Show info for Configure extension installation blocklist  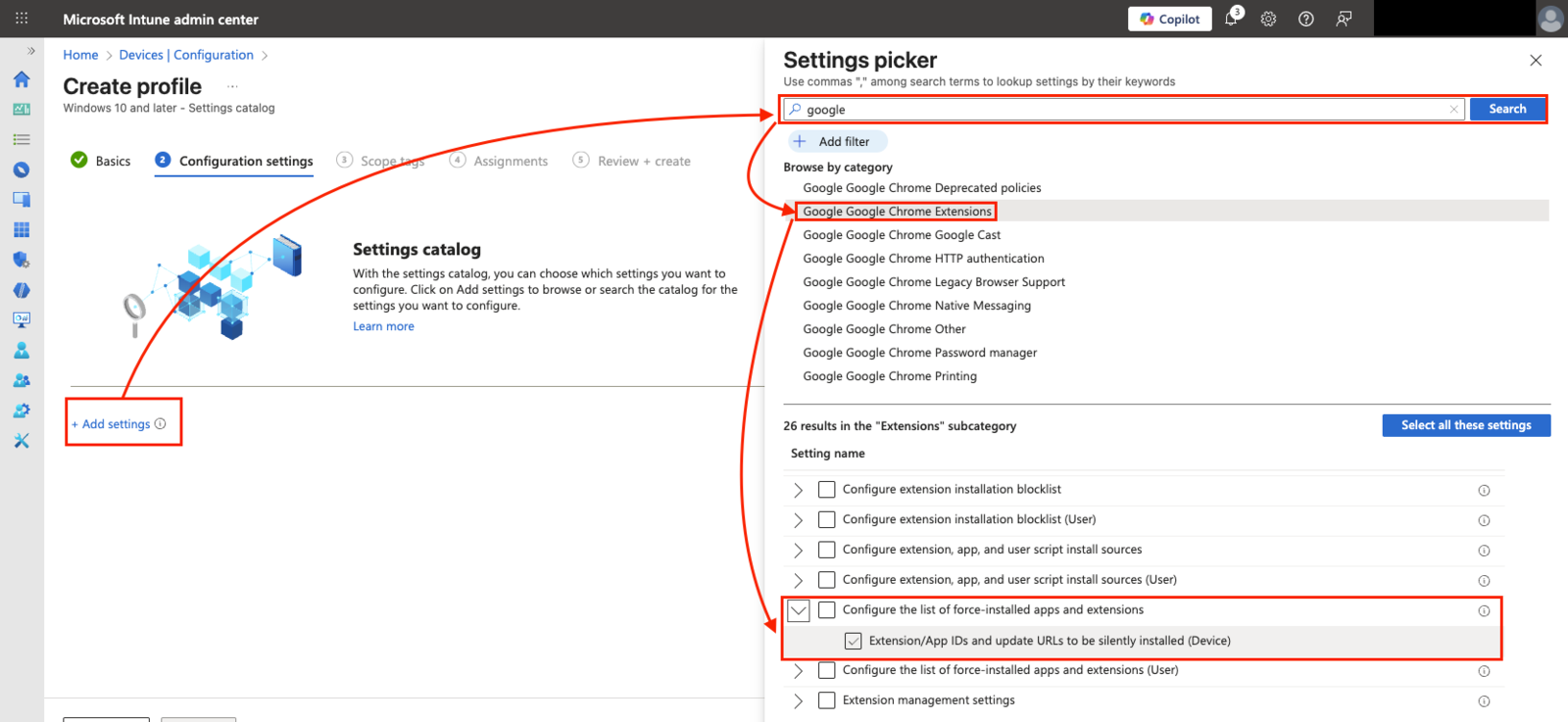pos(1484,491)
